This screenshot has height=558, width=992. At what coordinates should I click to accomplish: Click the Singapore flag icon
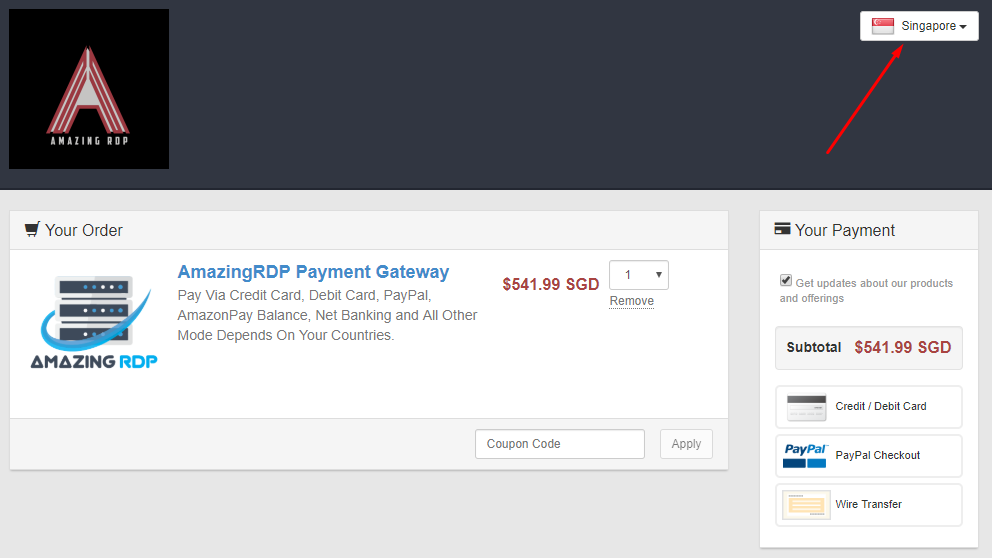883,26
